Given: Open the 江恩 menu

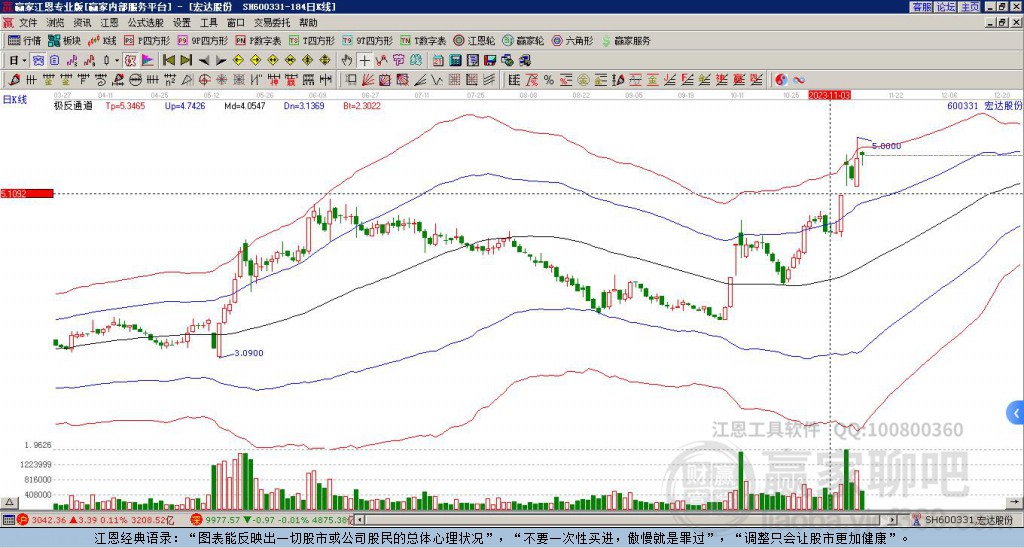Looking at the screenshot, I should coord(110,23).
